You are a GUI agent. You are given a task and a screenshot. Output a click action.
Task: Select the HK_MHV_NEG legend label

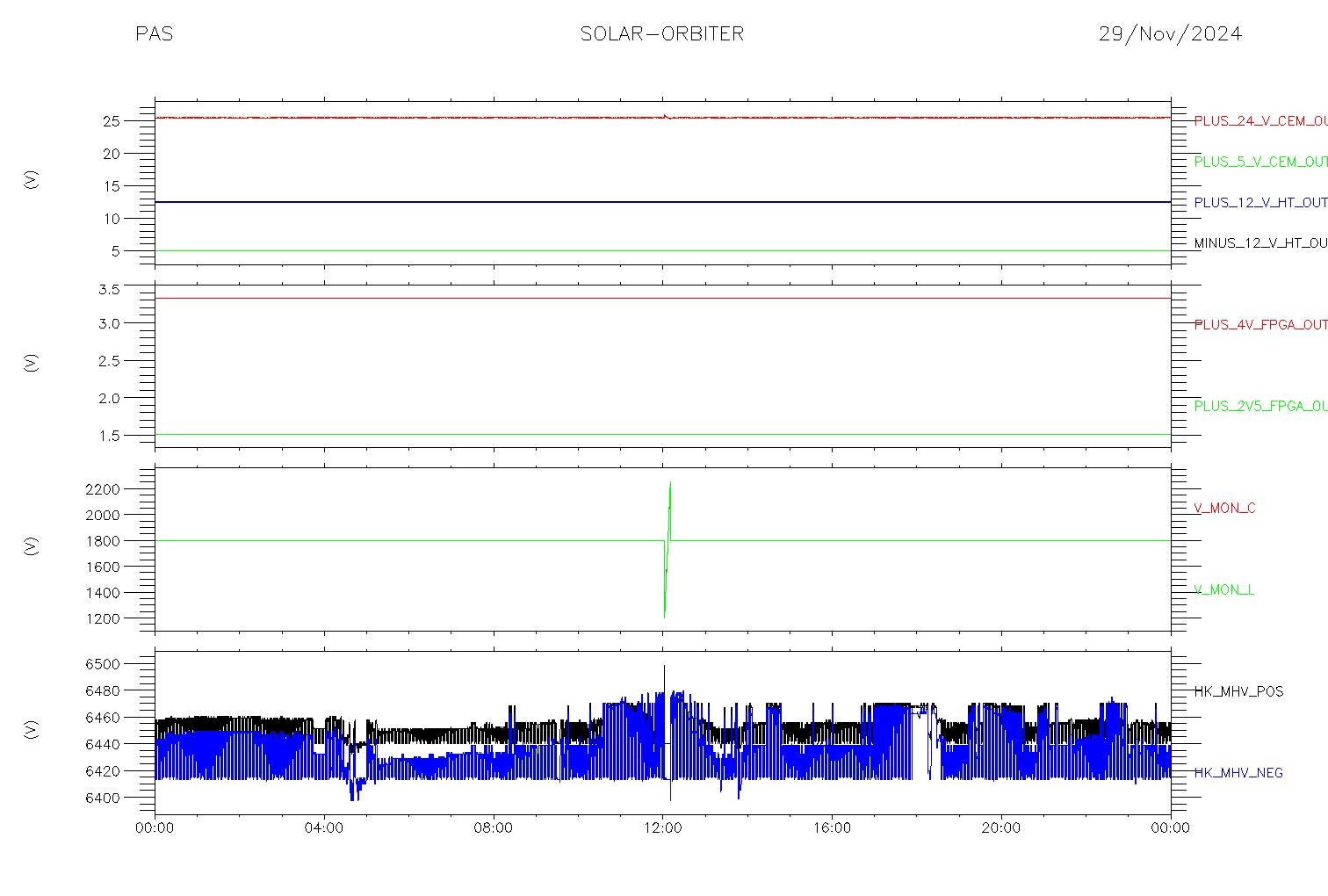(1238, 773)
